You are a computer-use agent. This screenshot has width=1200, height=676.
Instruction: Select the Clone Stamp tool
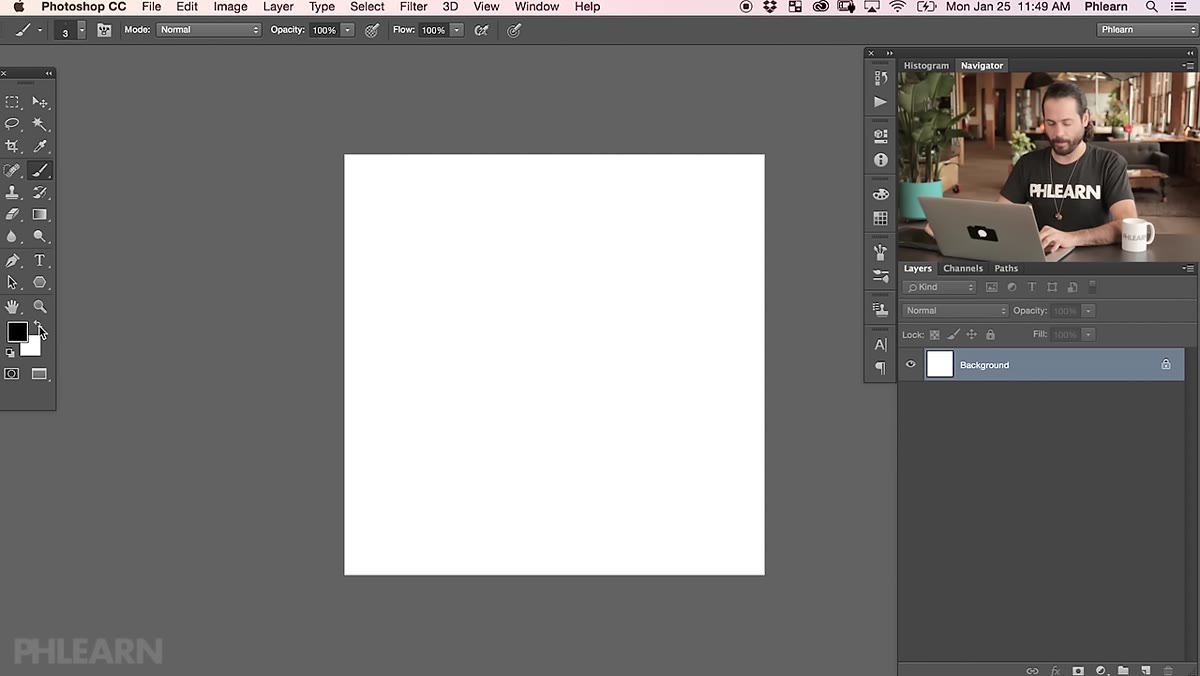tap(13, 192)
